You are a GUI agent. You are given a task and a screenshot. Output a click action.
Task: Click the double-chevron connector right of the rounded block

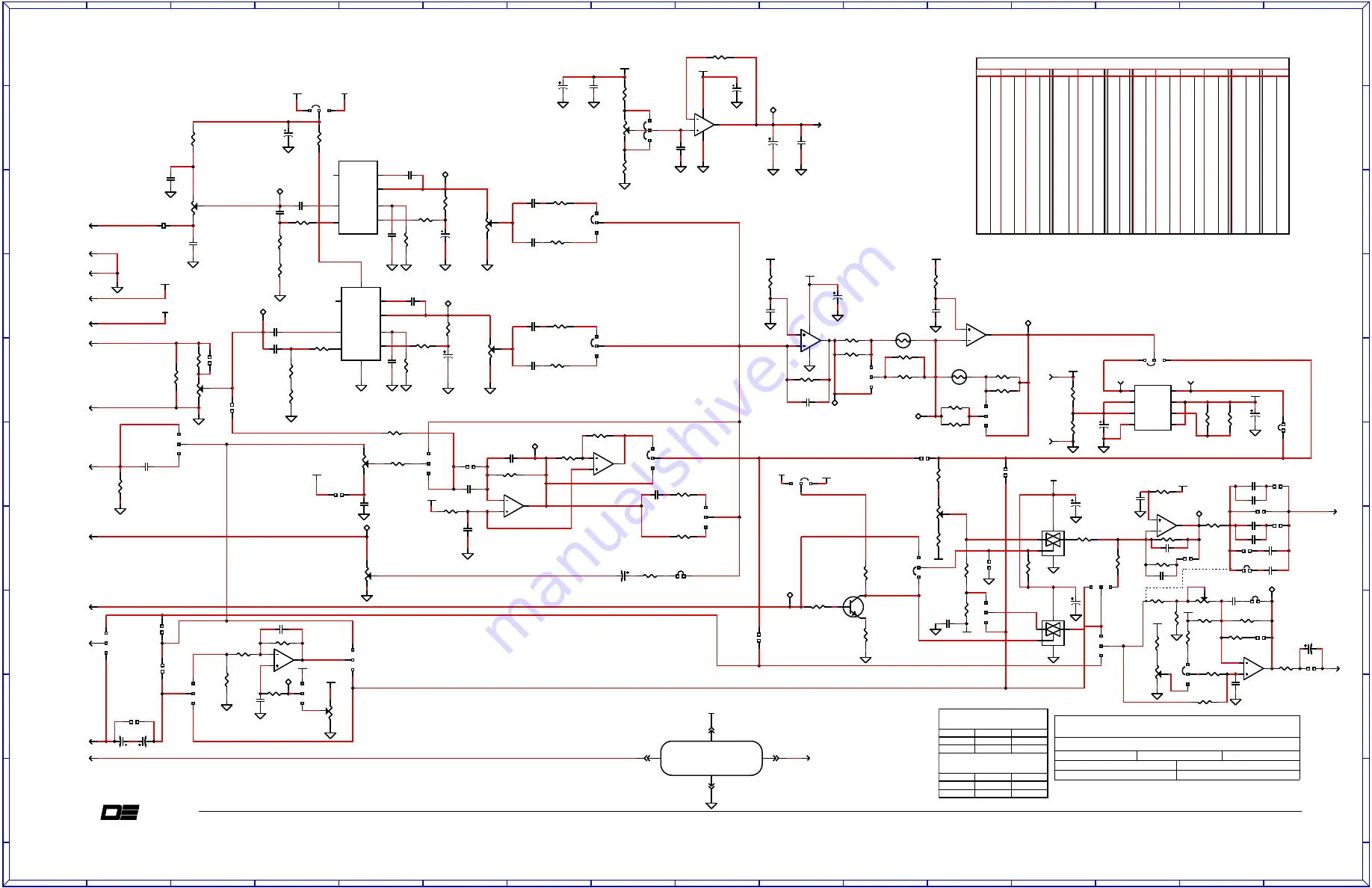pos(776,758)
